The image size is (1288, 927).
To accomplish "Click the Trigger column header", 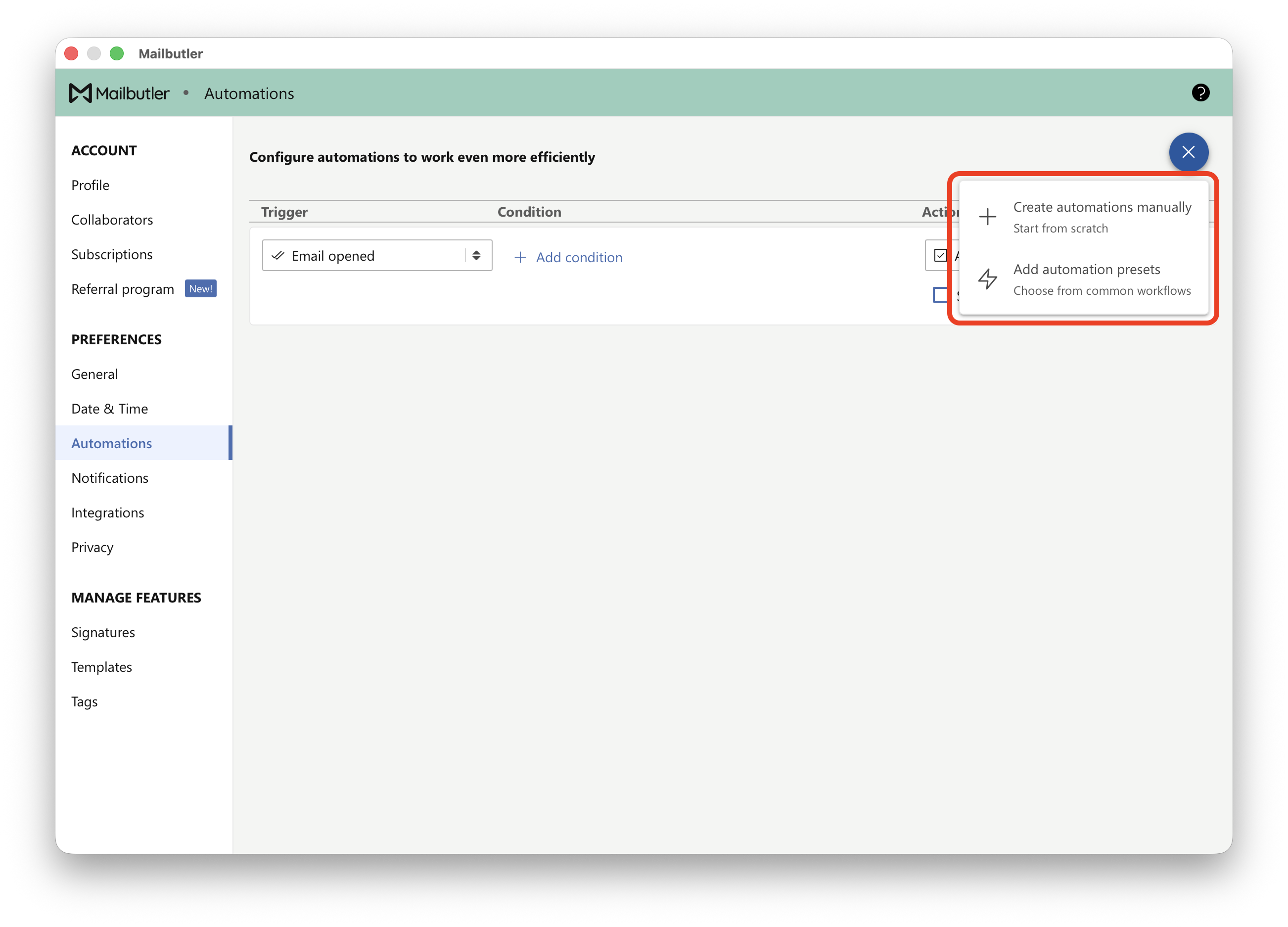I will coord(284,212).
